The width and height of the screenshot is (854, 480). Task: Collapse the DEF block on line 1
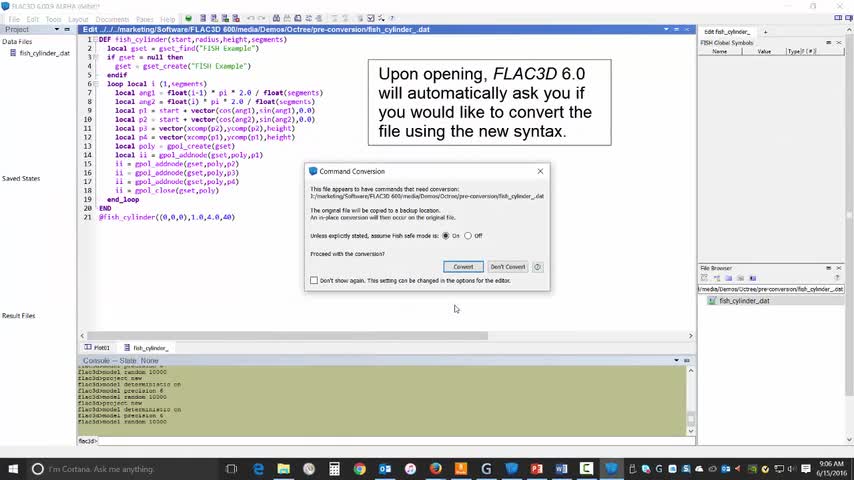(x=95, y=40)
